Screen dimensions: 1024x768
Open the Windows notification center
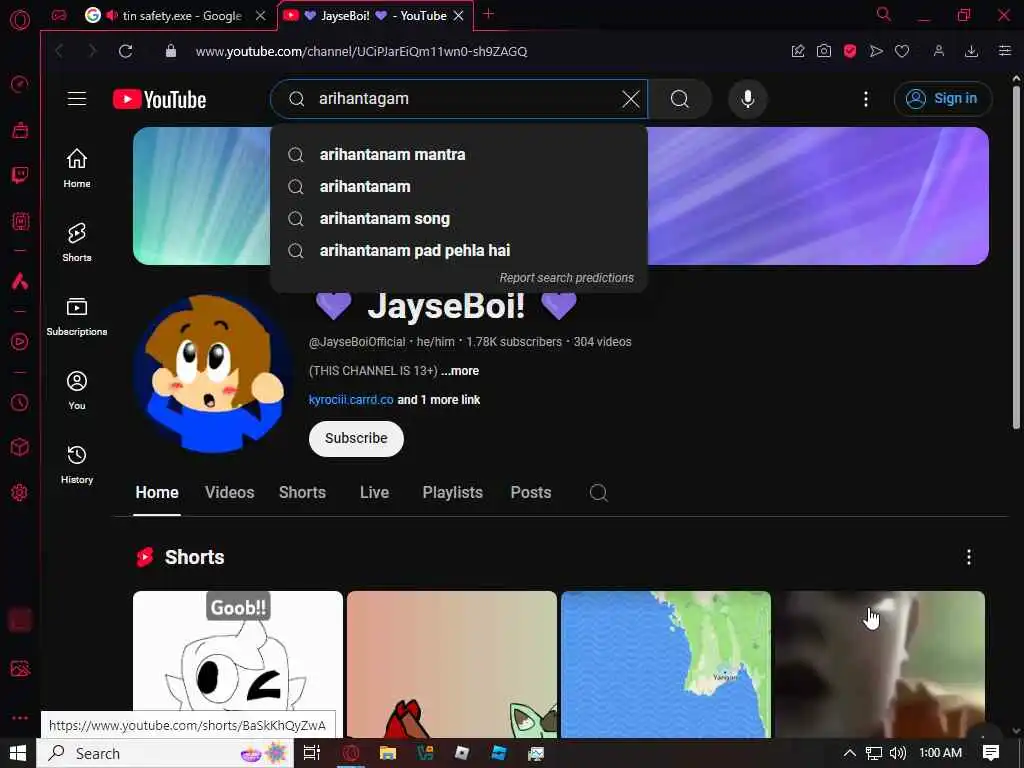[x=991, y=753]
